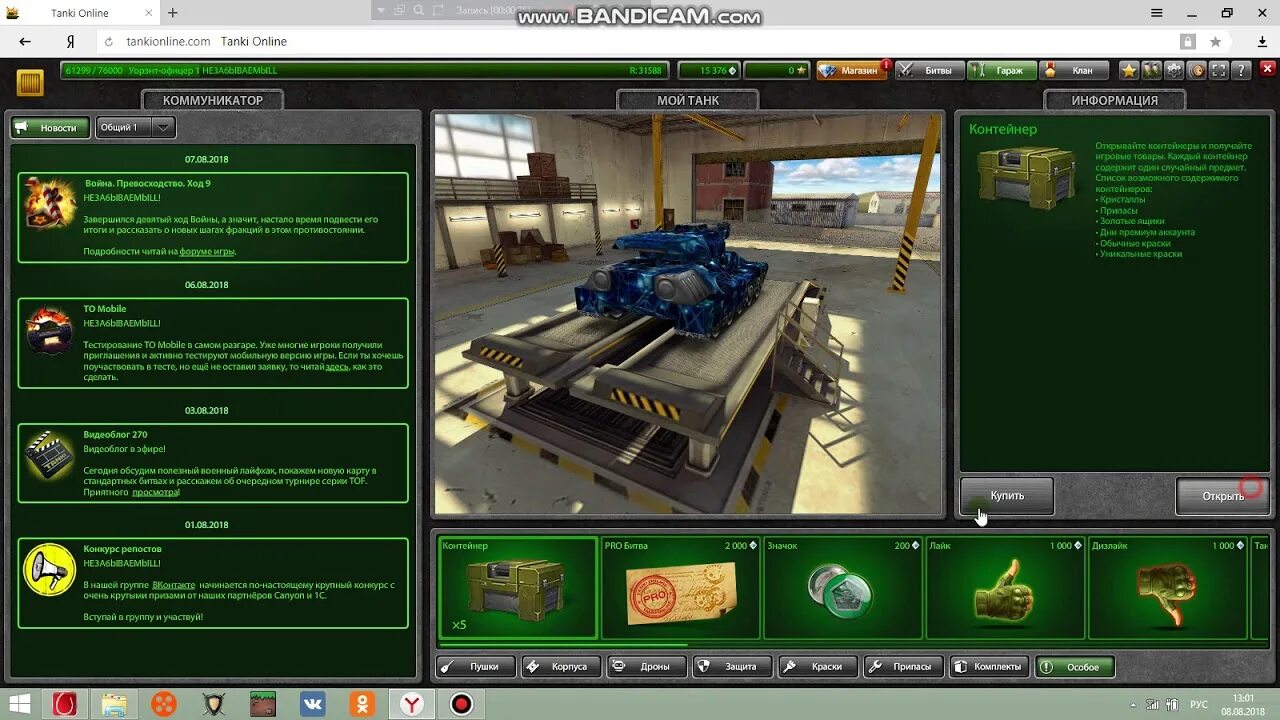Open game settings gear icon
The image size is (1280, 720).
click(1174, 71)
